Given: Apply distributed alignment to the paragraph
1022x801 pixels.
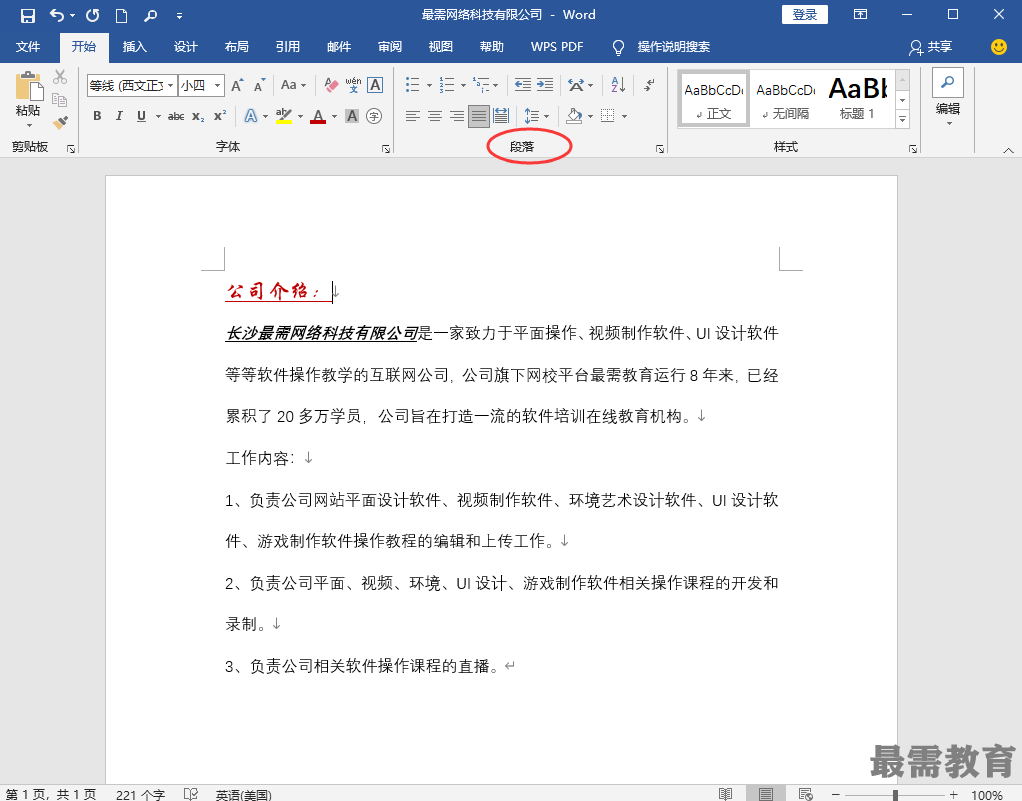Looking at the screenshot, I should 501,116.
